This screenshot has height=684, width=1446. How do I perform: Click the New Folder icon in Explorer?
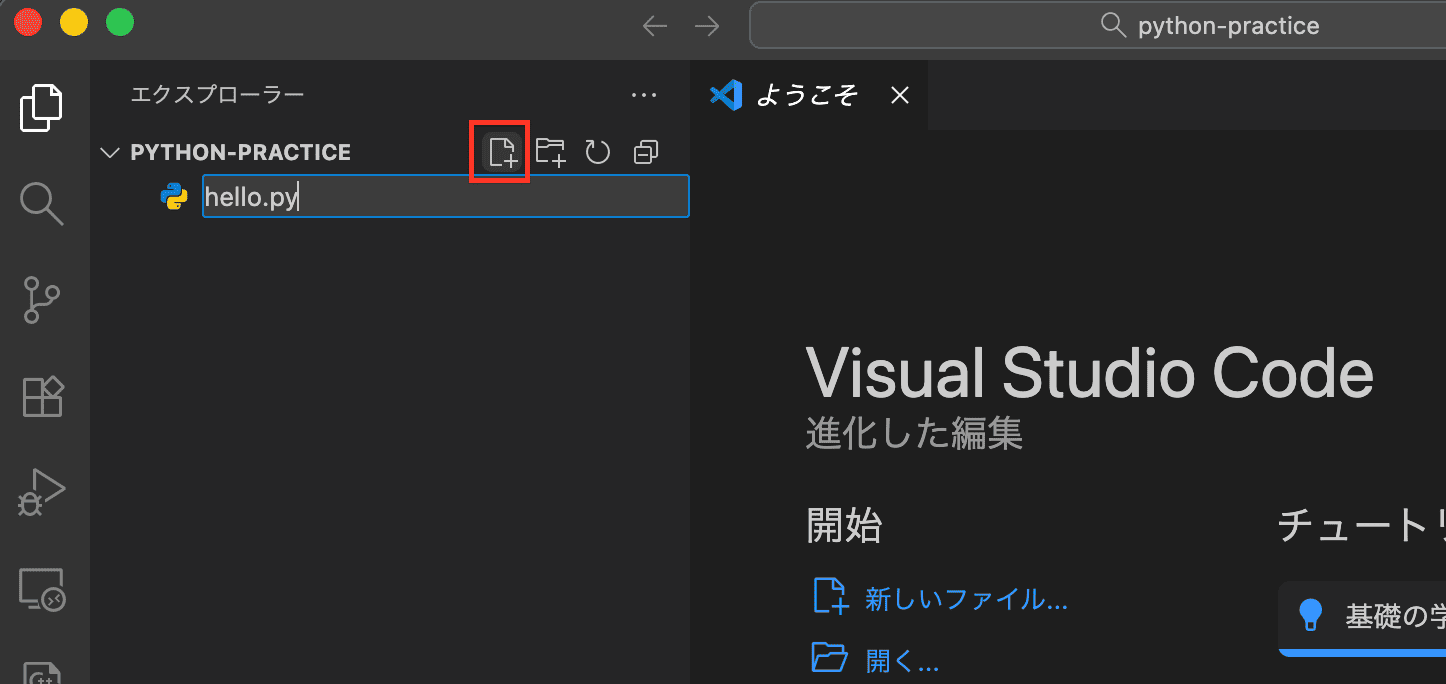point(550,152)
